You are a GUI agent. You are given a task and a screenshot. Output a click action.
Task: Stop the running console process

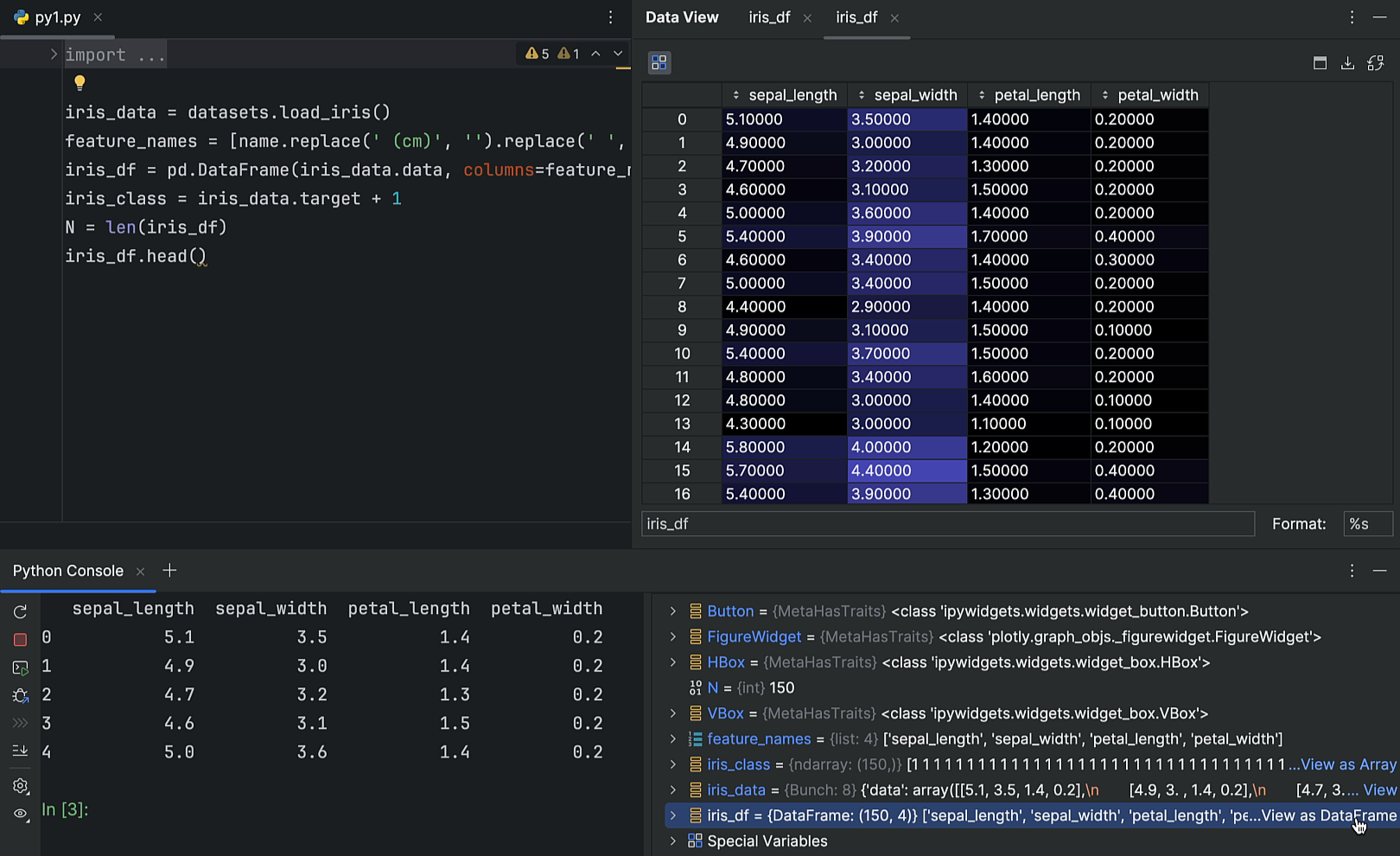click(x=21, y=640)
